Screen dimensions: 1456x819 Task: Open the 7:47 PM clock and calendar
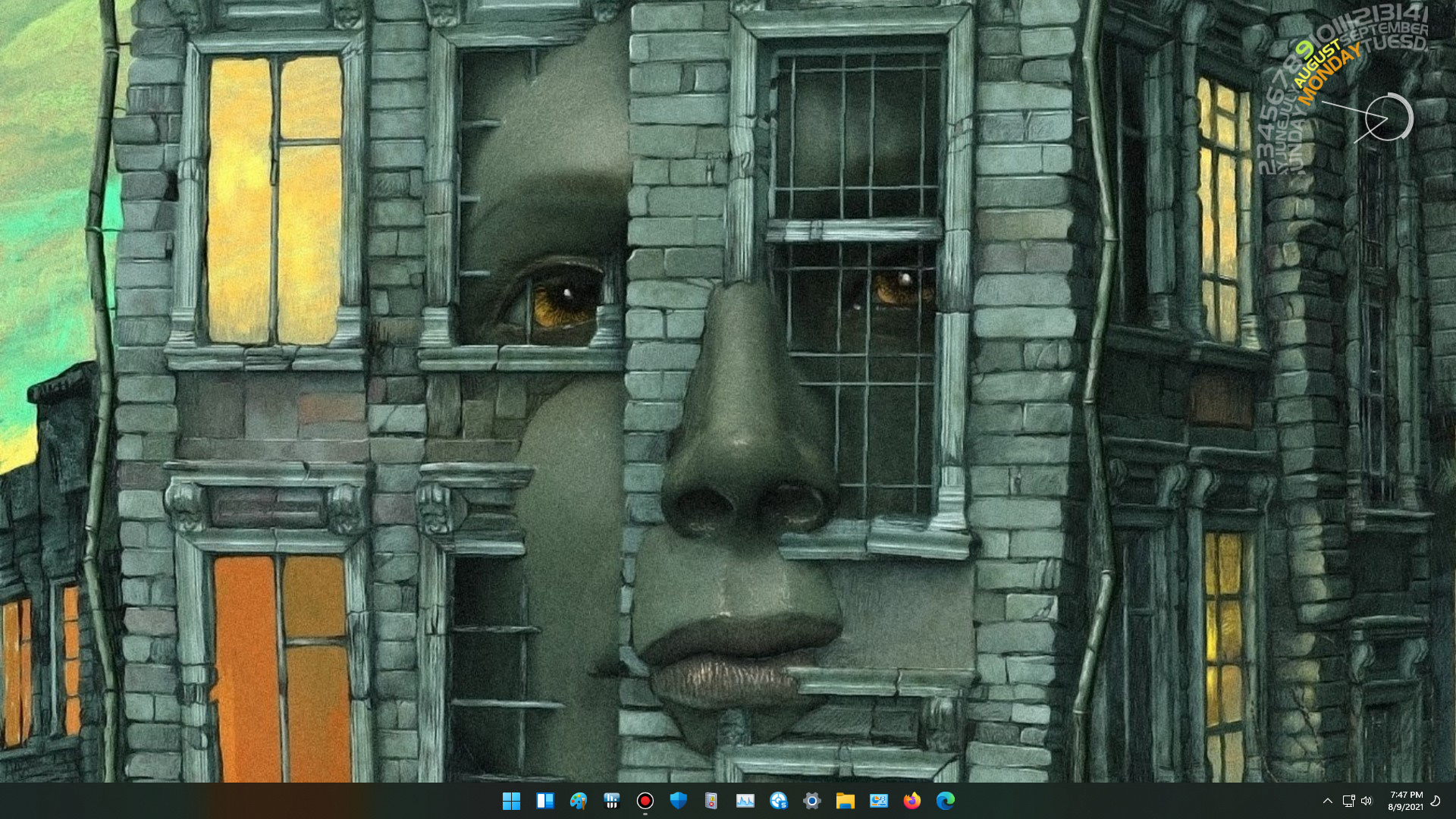1406,801
